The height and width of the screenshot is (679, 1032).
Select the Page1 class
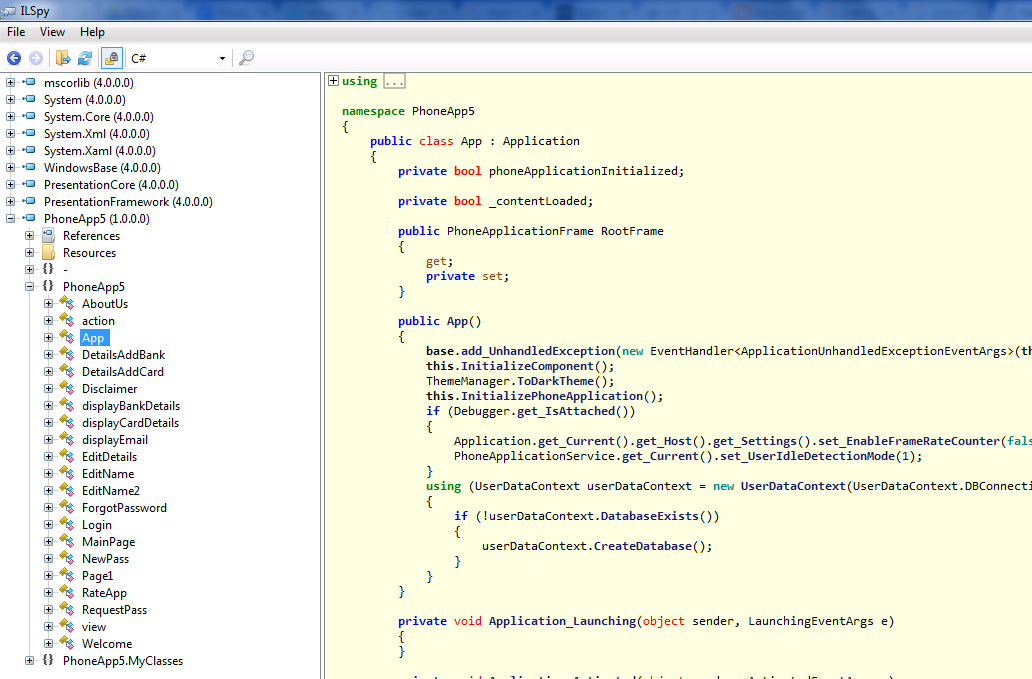97,576
